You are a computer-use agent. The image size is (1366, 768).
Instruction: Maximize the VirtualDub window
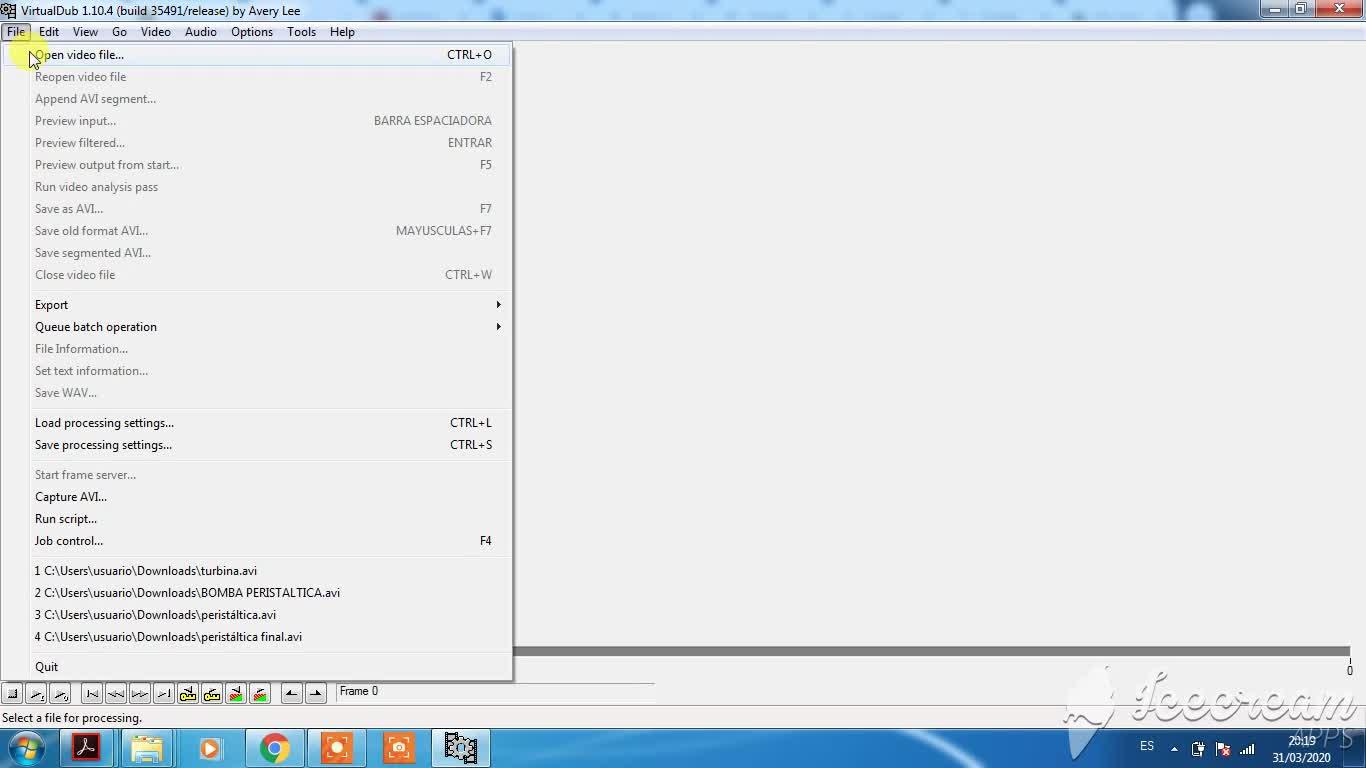[x=1301, y=9]
